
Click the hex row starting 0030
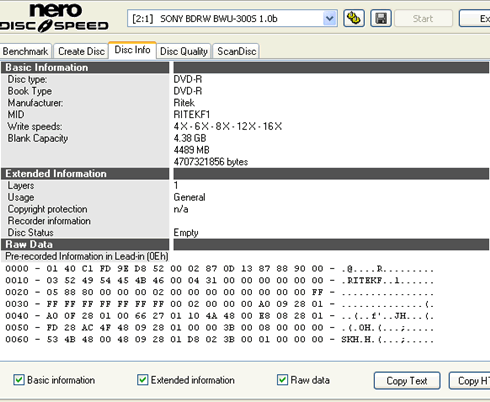coord(219,304)
